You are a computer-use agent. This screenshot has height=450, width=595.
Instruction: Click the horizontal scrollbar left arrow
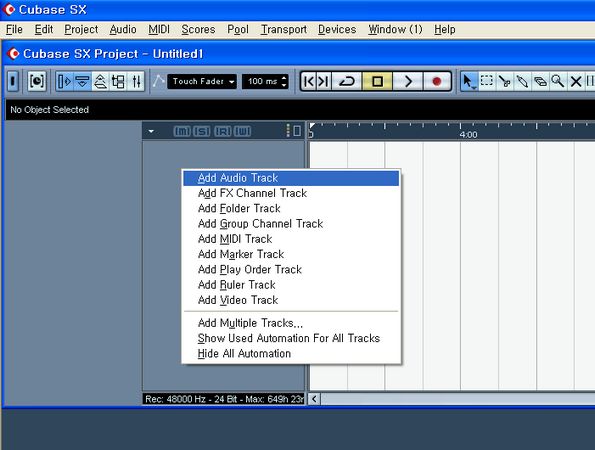(315, 399)
